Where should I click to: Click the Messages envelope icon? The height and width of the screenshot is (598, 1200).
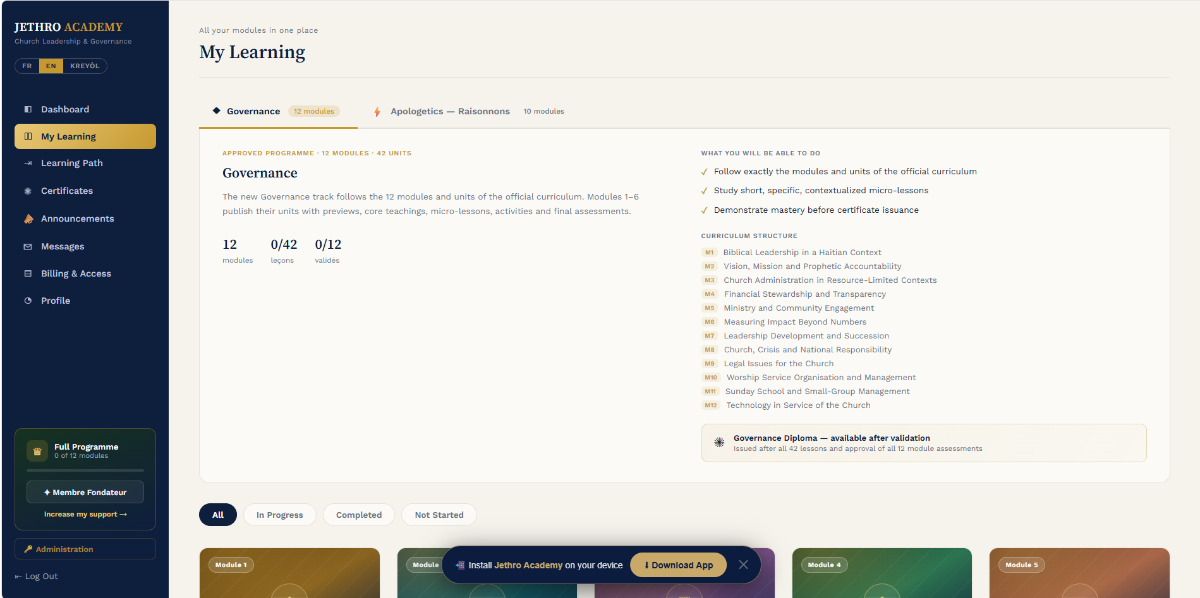28,246
